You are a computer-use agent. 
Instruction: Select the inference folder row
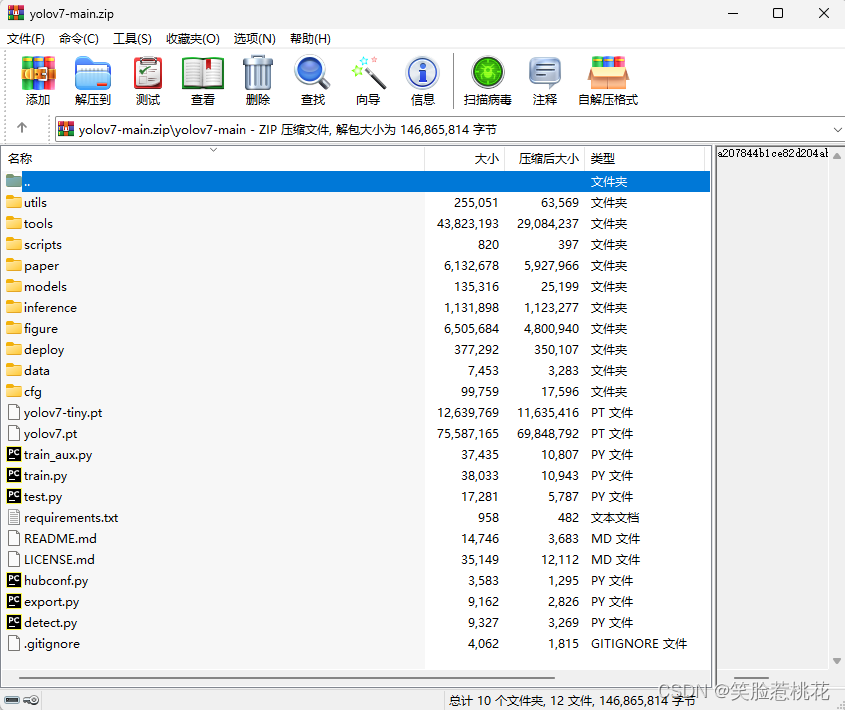point(356,307)
